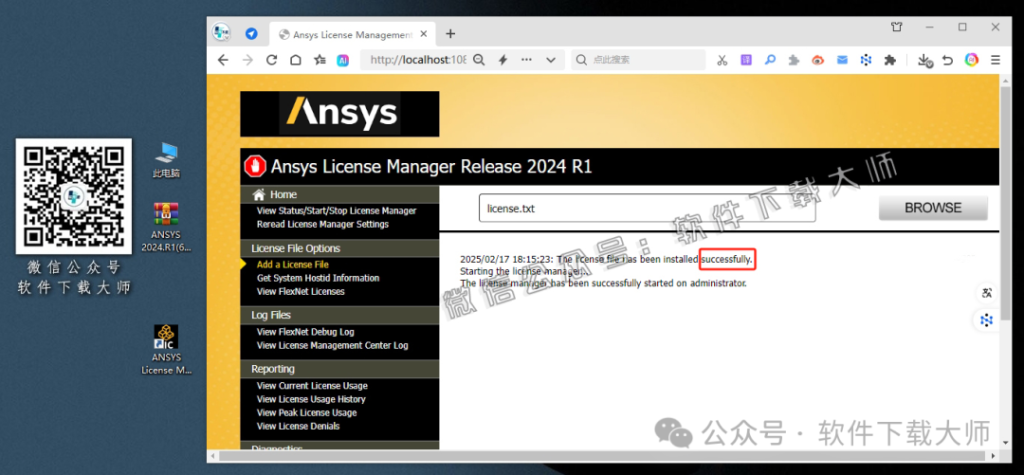Click the blue dots floating icon at right edge

987,320
